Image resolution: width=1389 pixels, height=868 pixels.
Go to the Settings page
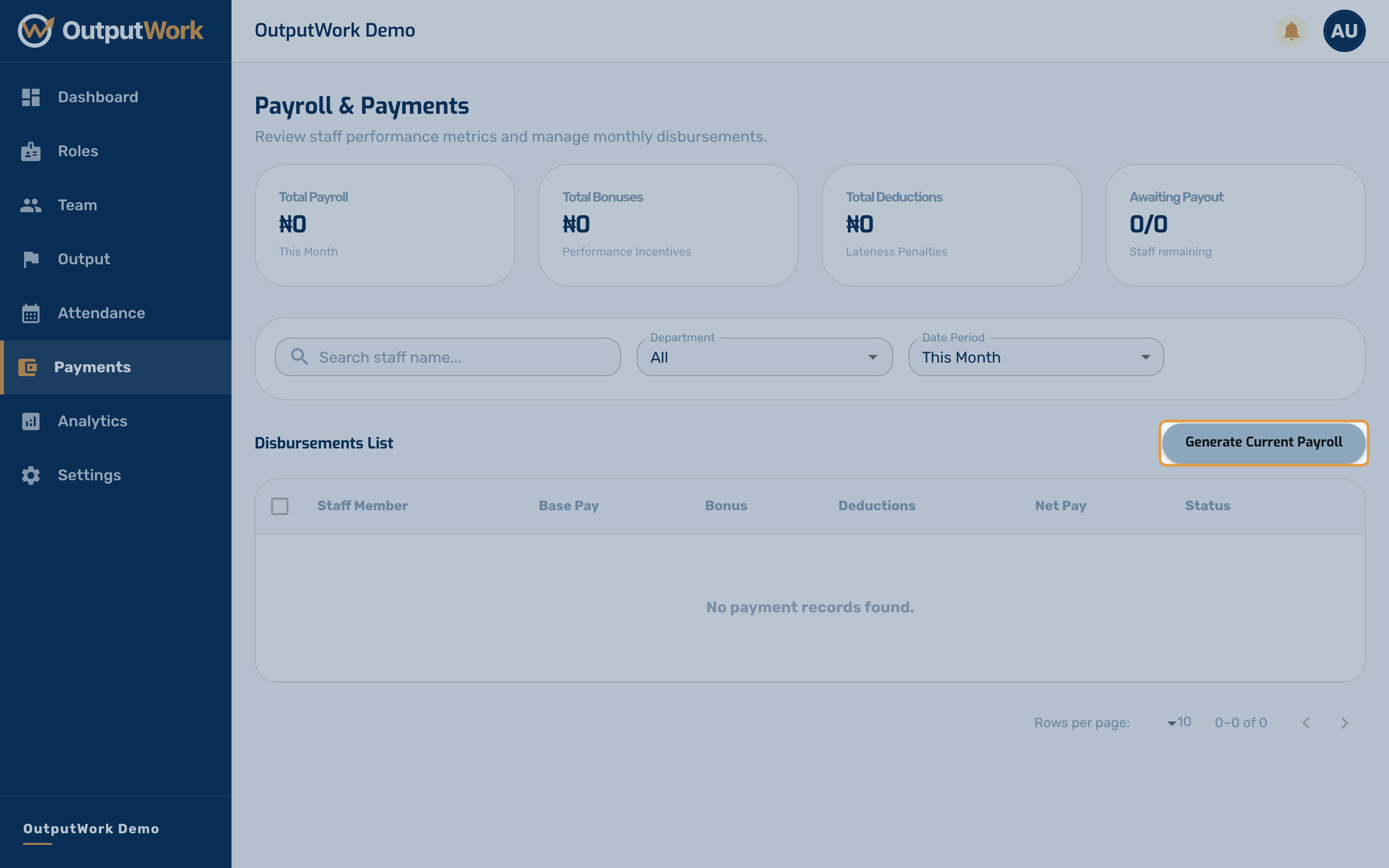coord(115,475)
